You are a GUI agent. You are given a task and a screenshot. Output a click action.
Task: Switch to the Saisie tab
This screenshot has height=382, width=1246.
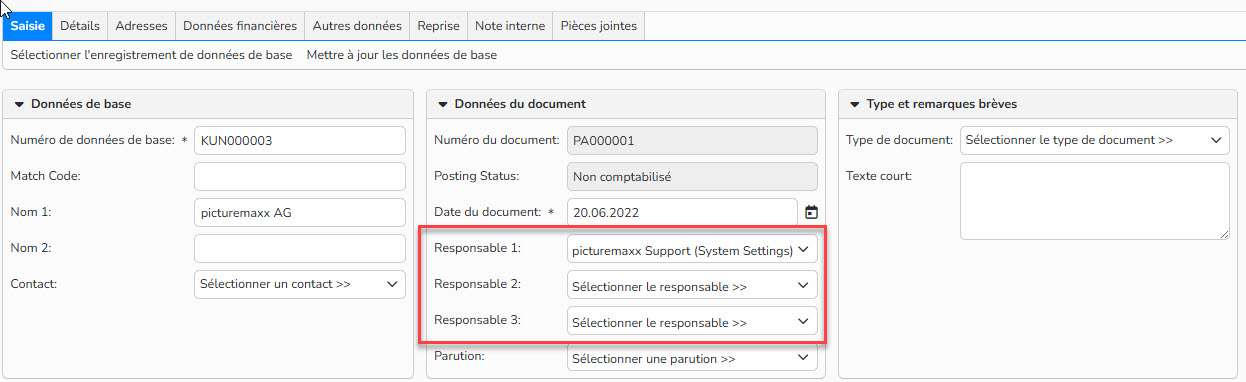click(26, 26)
